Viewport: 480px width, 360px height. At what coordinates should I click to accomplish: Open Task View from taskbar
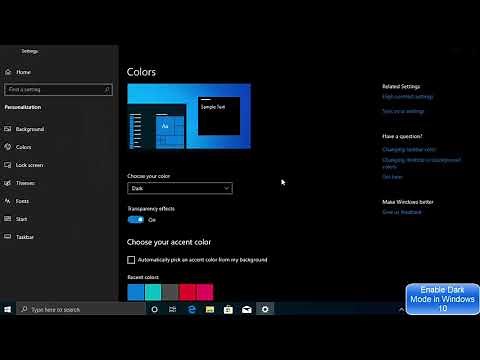pyautogui.click(x=172, y=309)
